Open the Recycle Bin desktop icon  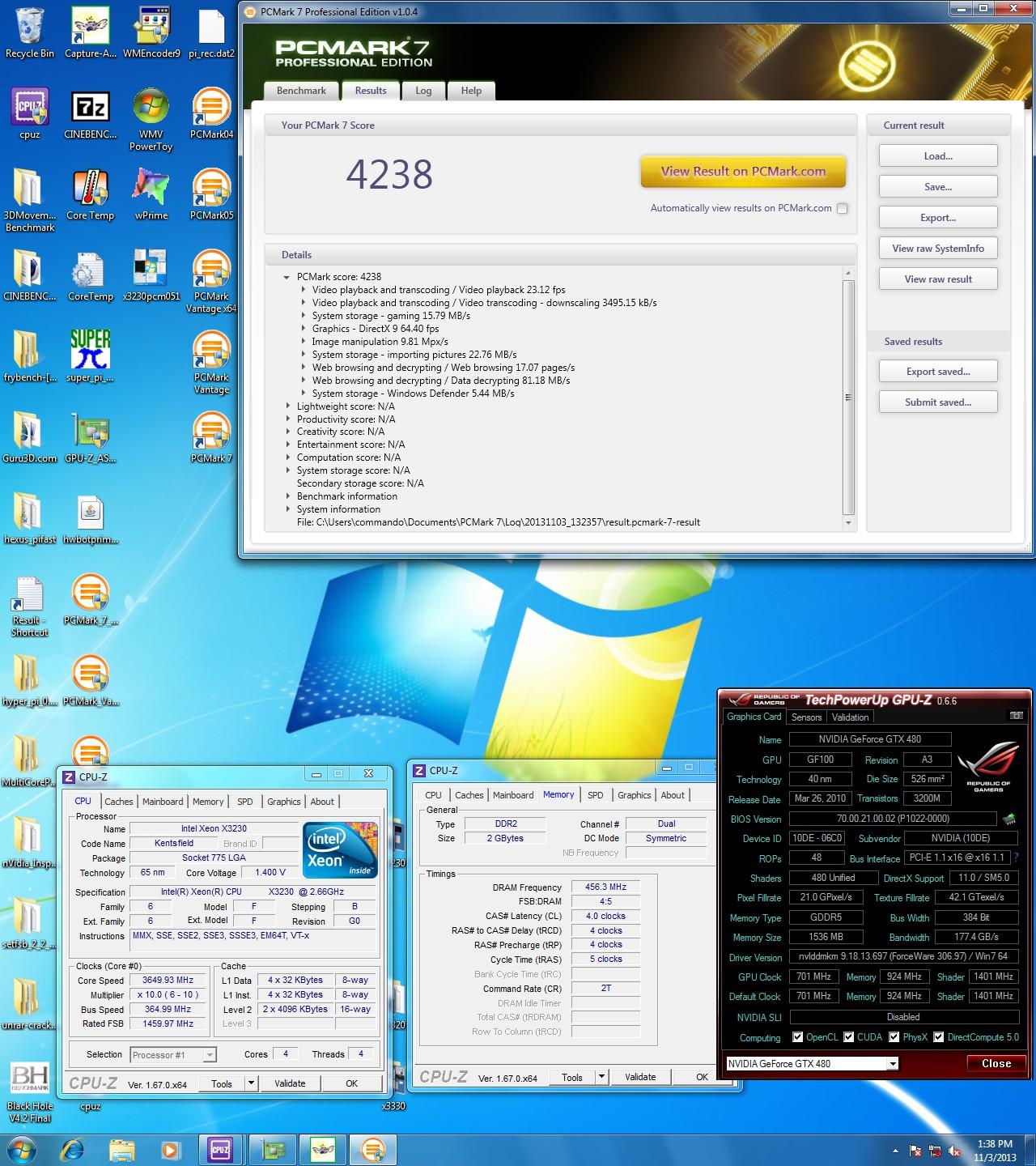30,32
